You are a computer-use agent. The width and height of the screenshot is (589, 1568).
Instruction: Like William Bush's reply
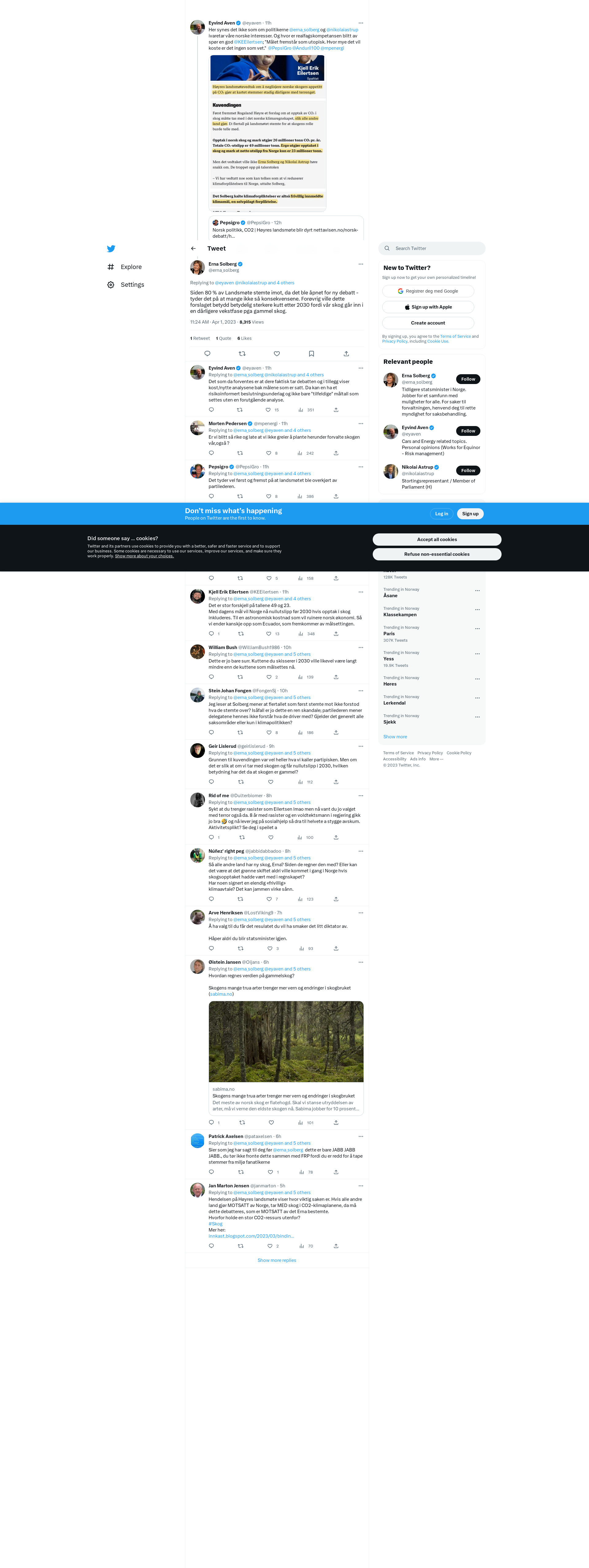[269, 677]
